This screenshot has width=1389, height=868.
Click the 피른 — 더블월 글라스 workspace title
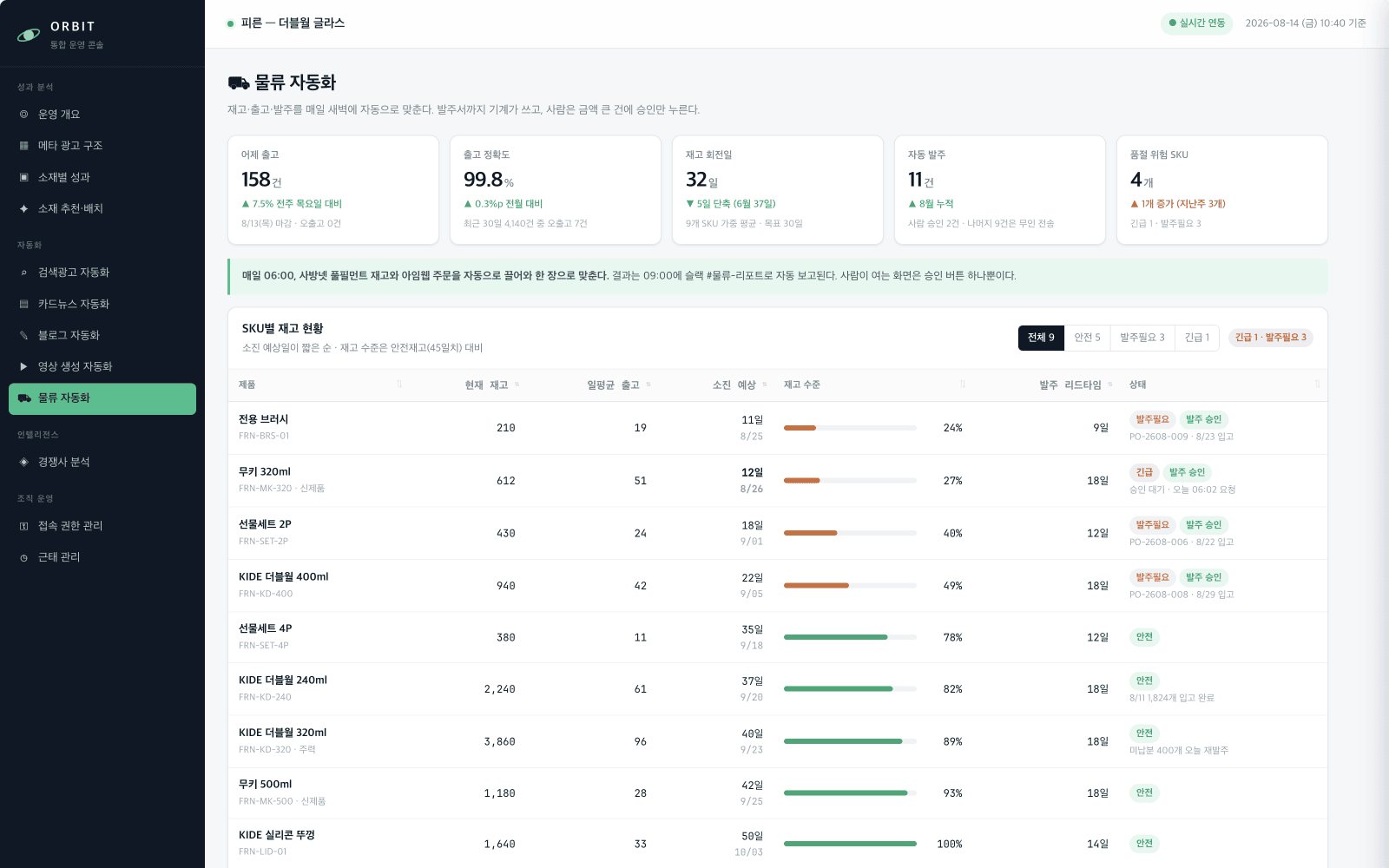pyautogui.click(x=293, y=23)
